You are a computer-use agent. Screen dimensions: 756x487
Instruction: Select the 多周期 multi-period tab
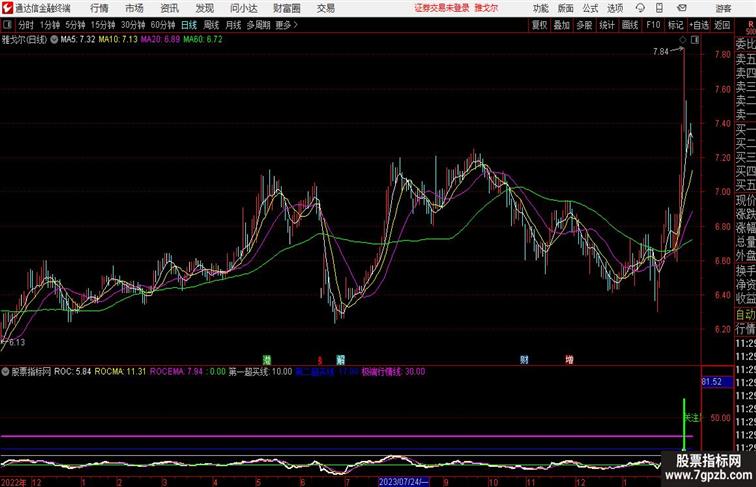click(x=258, y=25)
